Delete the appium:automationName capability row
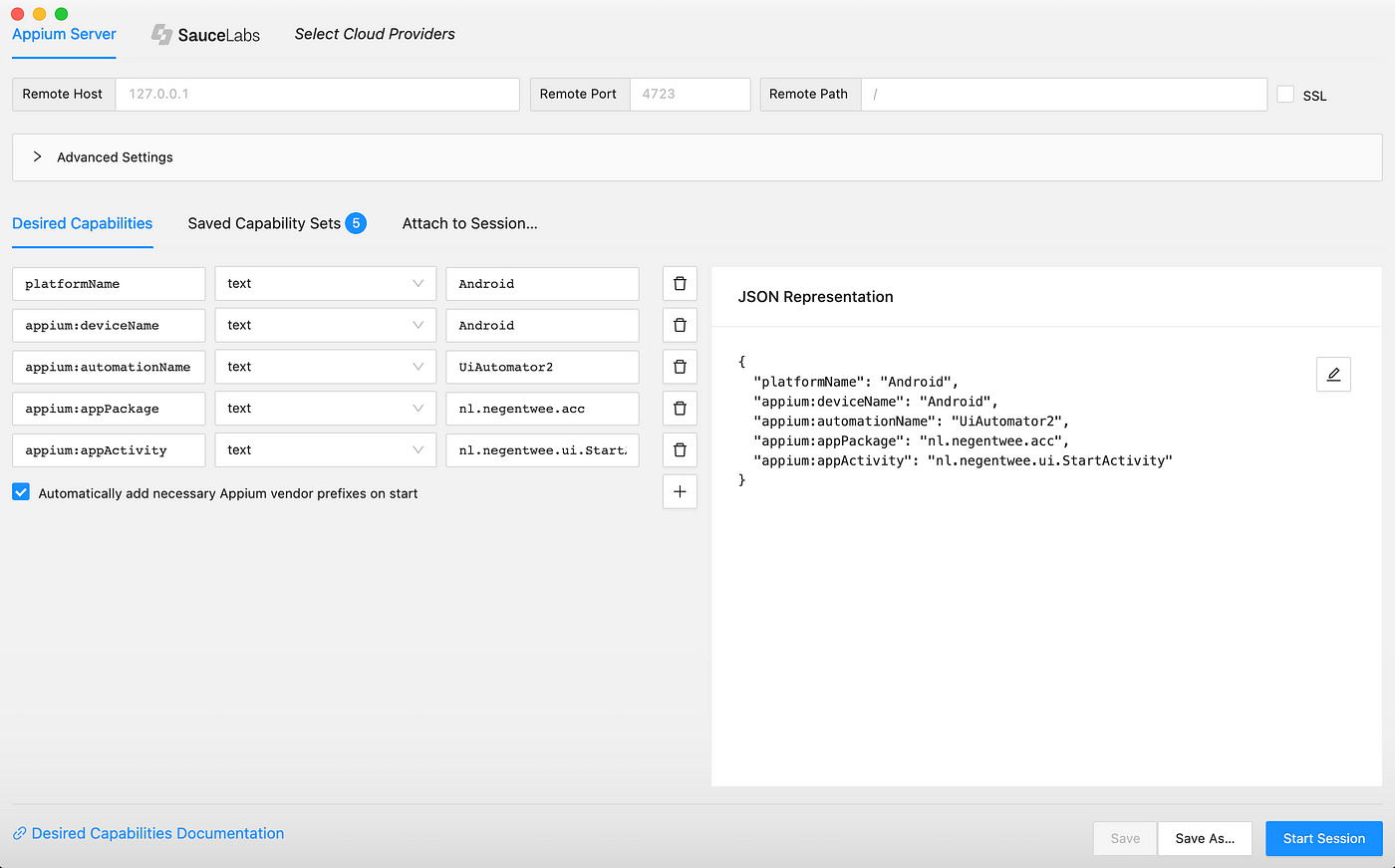The image size is (1395, 868). click(680, 367)
